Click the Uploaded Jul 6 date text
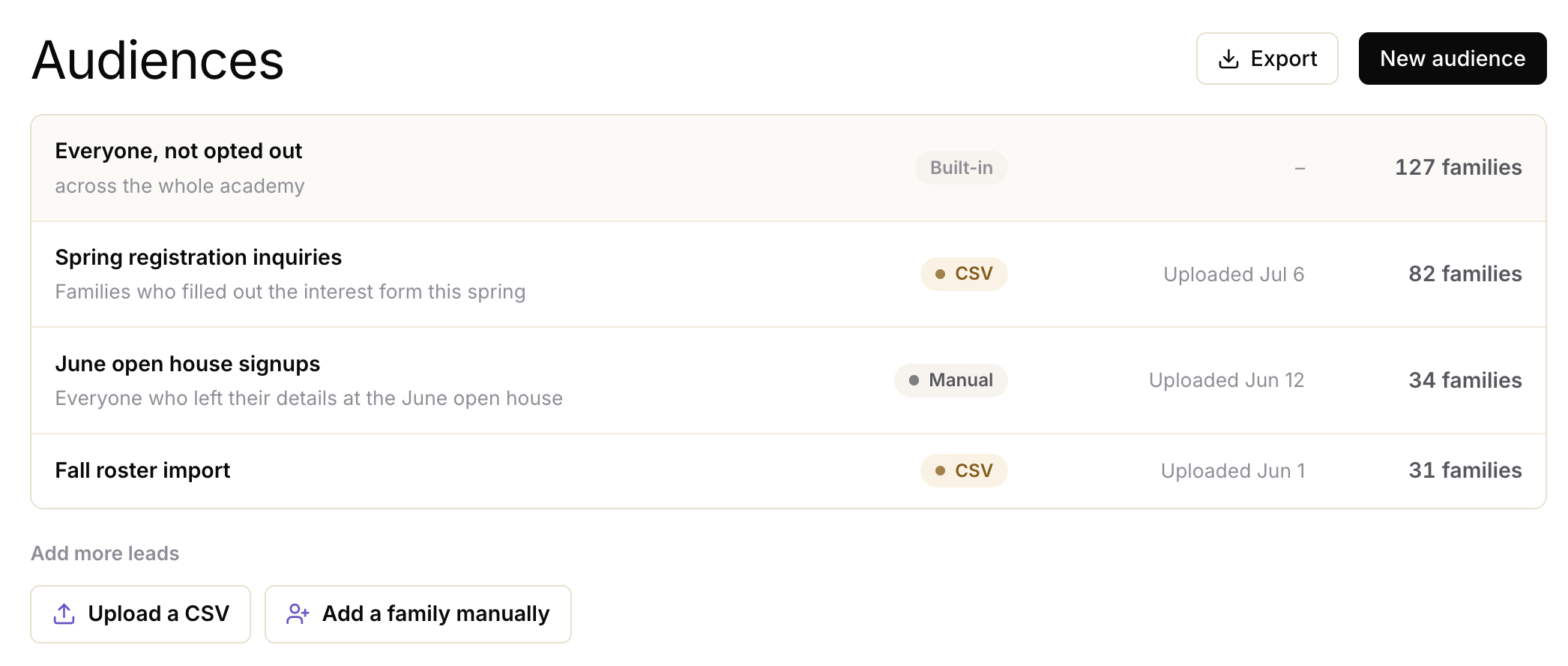 click(x=1234, y=274)
